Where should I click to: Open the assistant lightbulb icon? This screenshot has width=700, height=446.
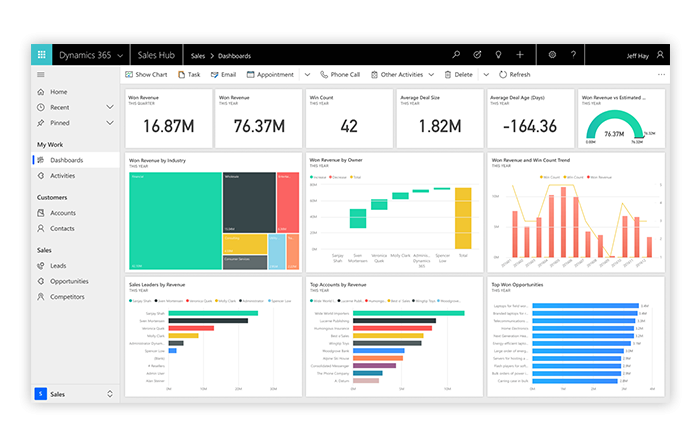[498, 55]
